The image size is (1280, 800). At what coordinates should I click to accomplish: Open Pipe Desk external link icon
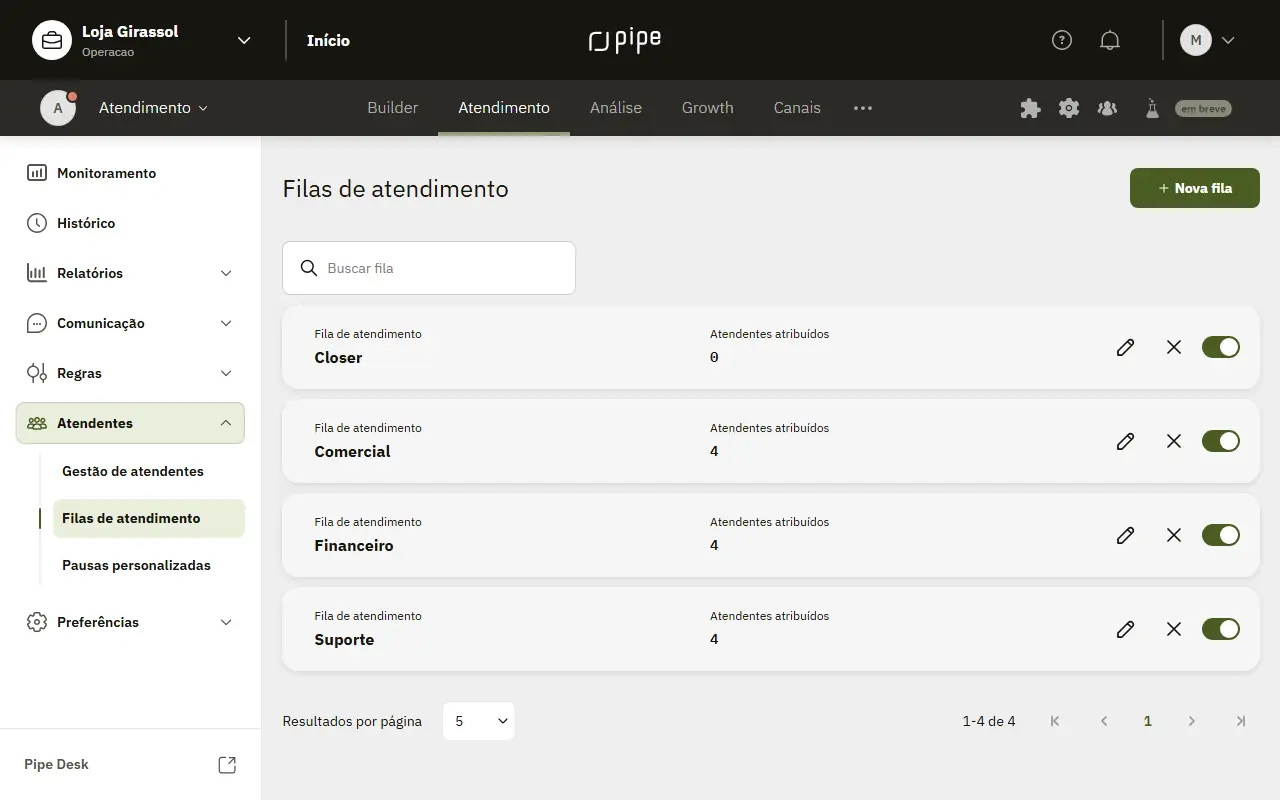[x=227, y=765]
